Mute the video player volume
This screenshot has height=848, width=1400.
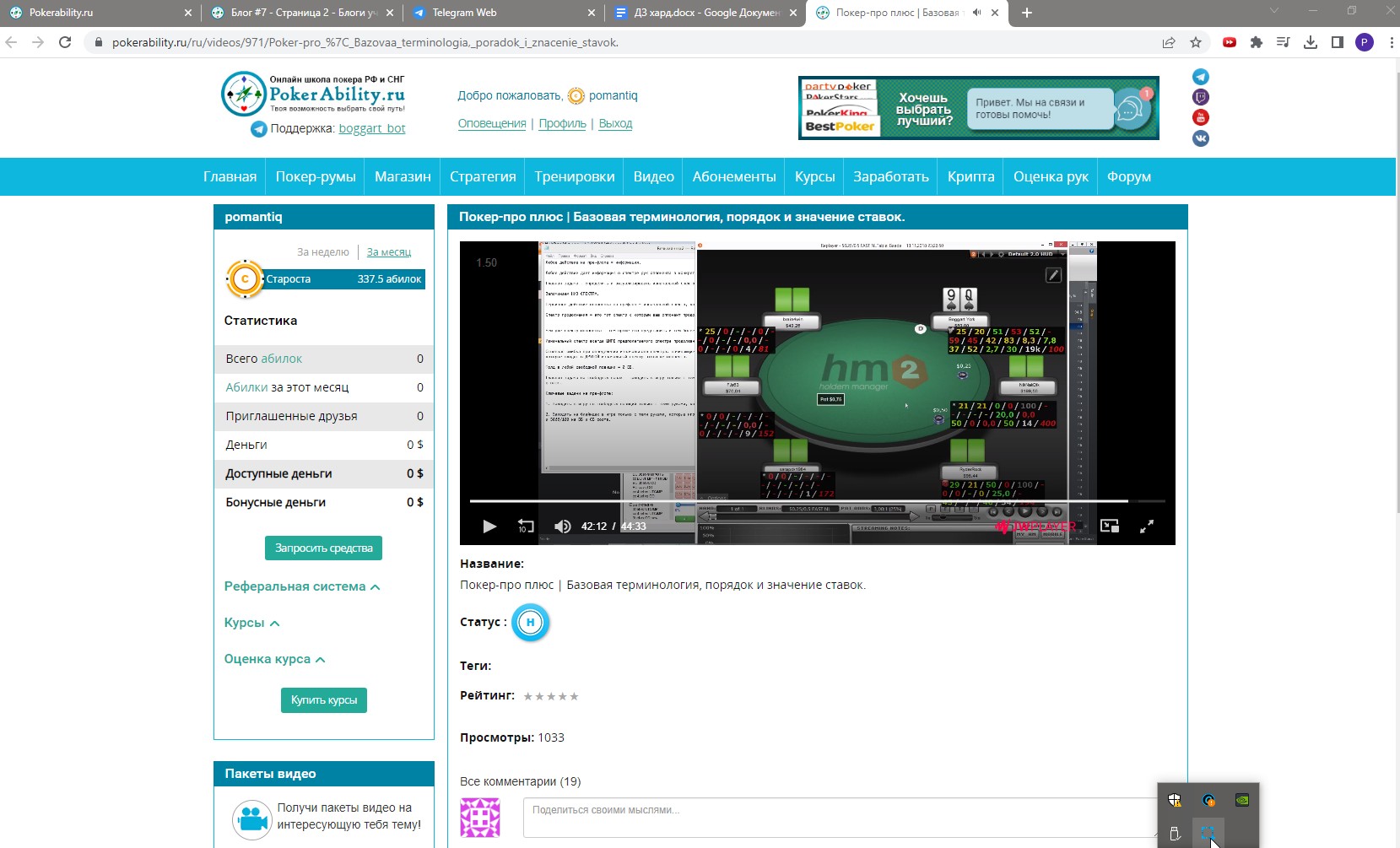point(562,527)
